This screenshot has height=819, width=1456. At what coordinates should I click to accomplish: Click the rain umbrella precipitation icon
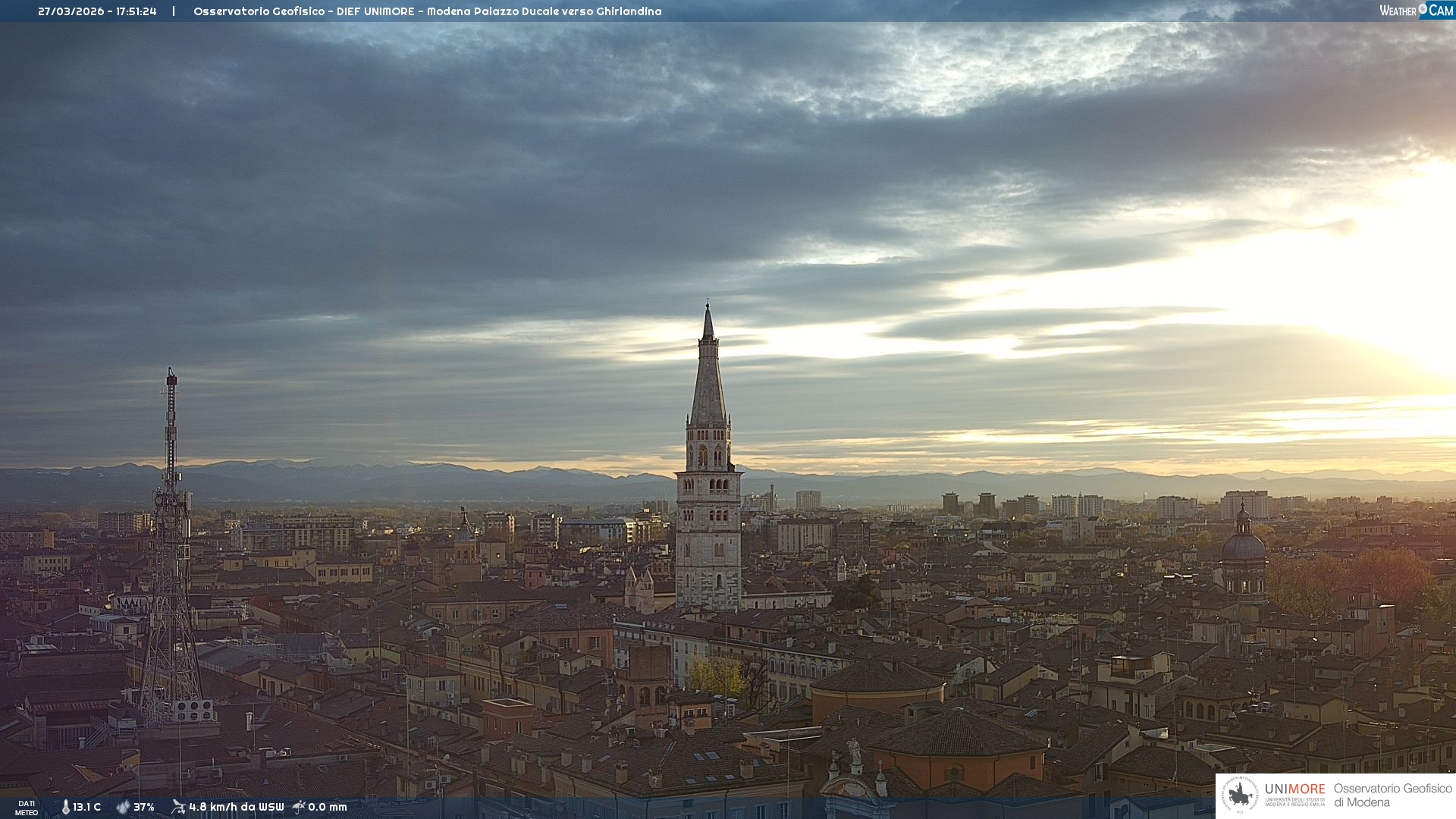[x=299, y=807]
